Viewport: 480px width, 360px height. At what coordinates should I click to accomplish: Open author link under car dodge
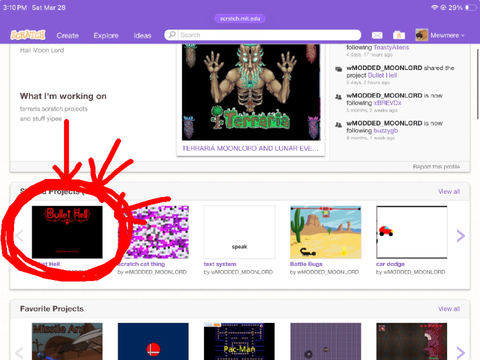(x=414, y=272)
